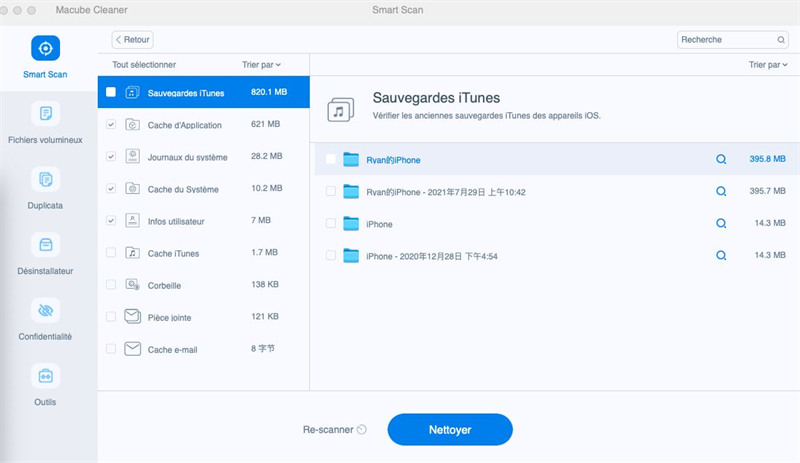
Task: Click the Cache du Système icon
Action: tap(133, 188)
